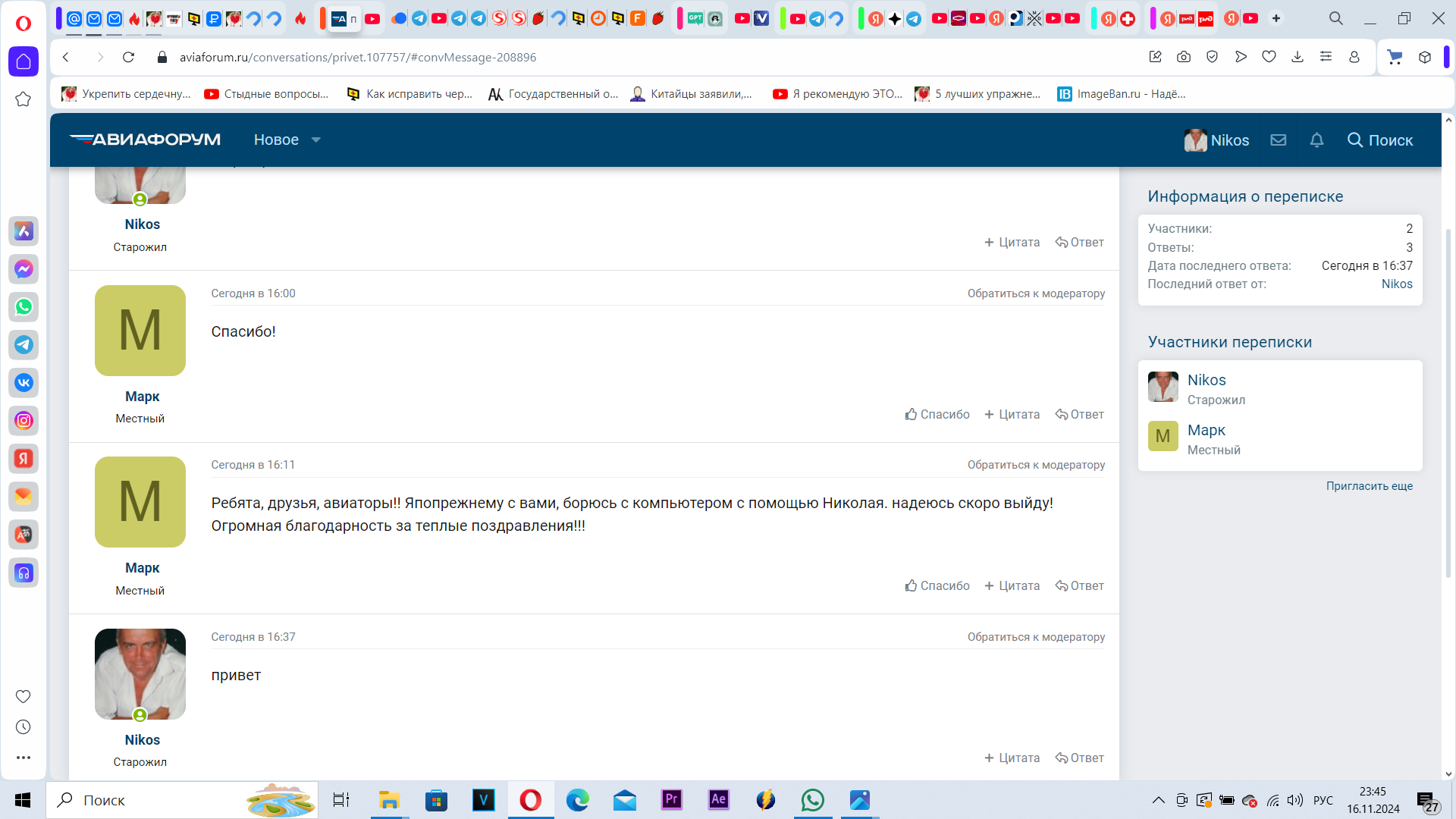Open Easy Setup sliders icon
1456x819 pixels.
tap(1326, 57)
